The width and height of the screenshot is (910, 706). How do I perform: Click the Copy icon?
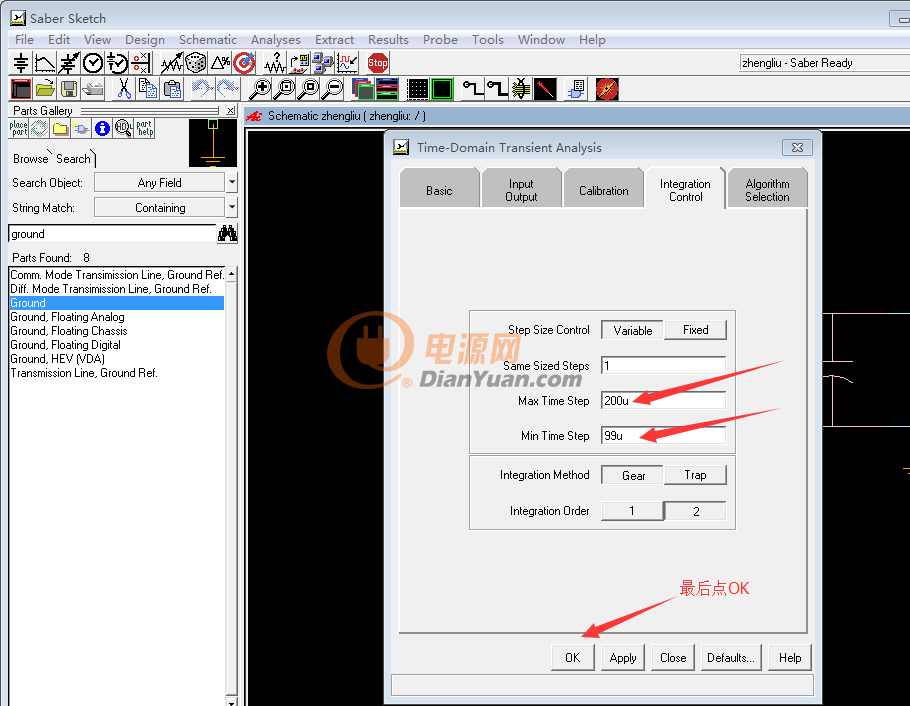[x=147, y=89]
